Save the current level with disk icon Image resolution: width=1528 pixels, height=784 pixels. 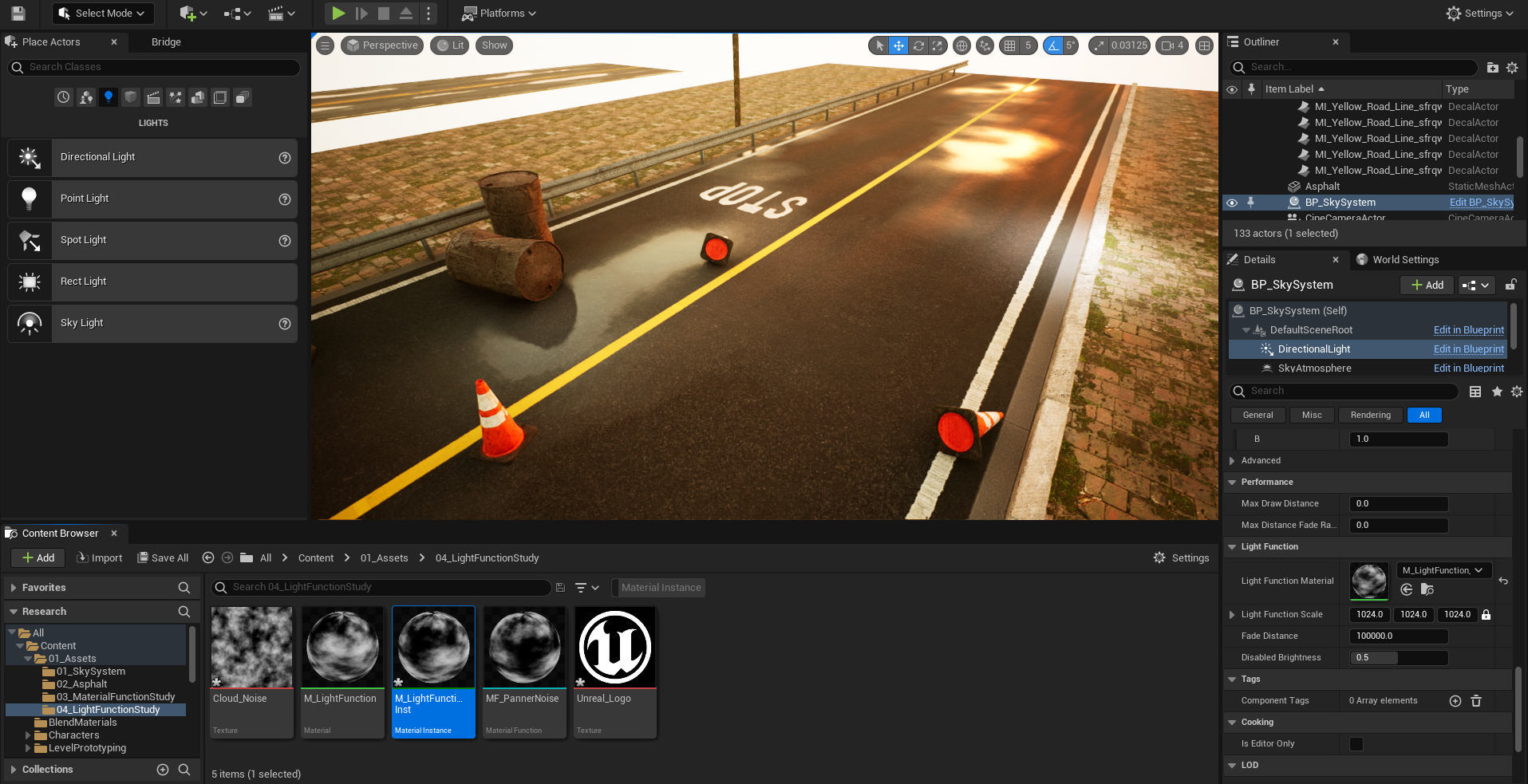point(18,14)
